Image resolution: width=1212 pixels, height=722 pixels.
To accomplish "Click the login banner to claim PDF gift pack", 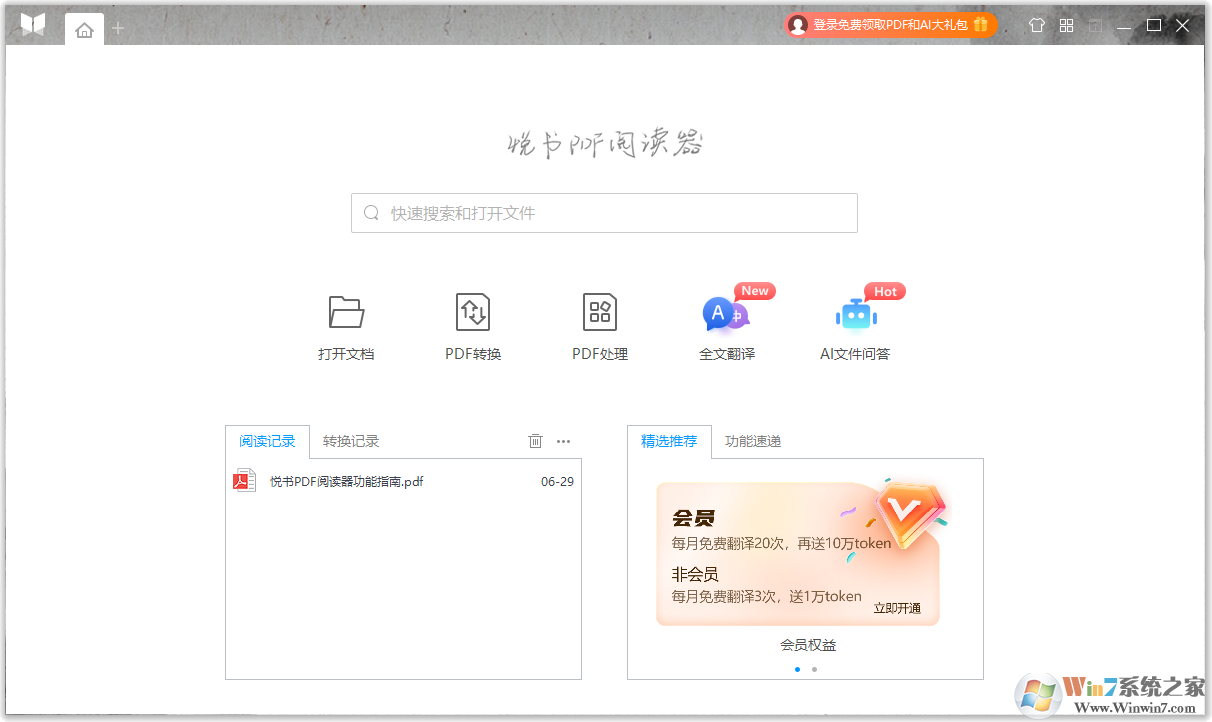I will [888, 24].
